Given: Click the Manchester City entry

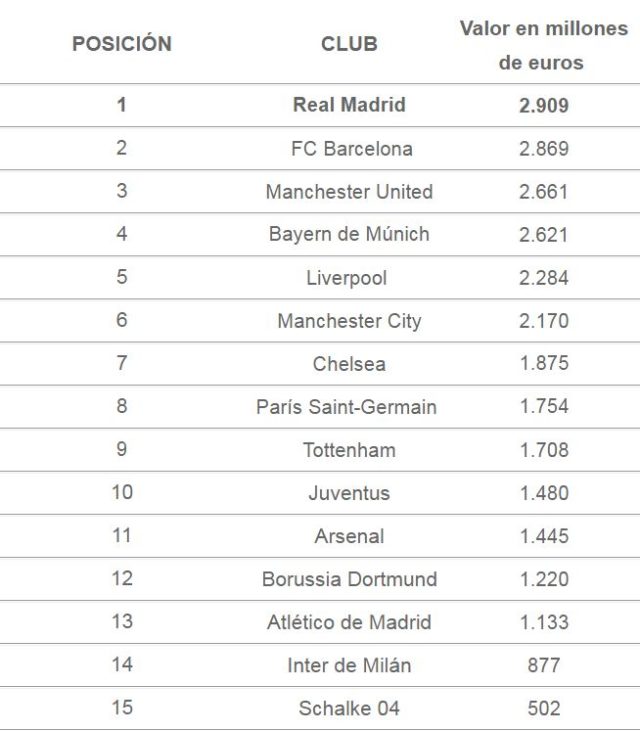Looking at the screenshot, I should (349, 321).
